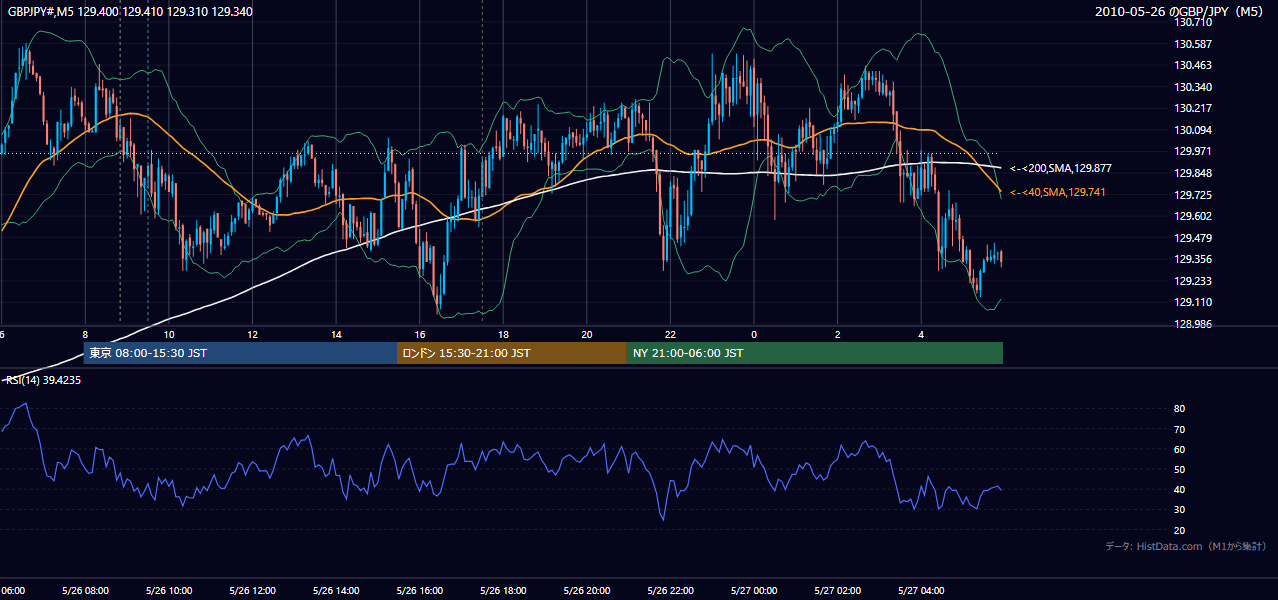
Task: Click the 5/26 16:00 time axis label
Action: [x=420, y=591]
